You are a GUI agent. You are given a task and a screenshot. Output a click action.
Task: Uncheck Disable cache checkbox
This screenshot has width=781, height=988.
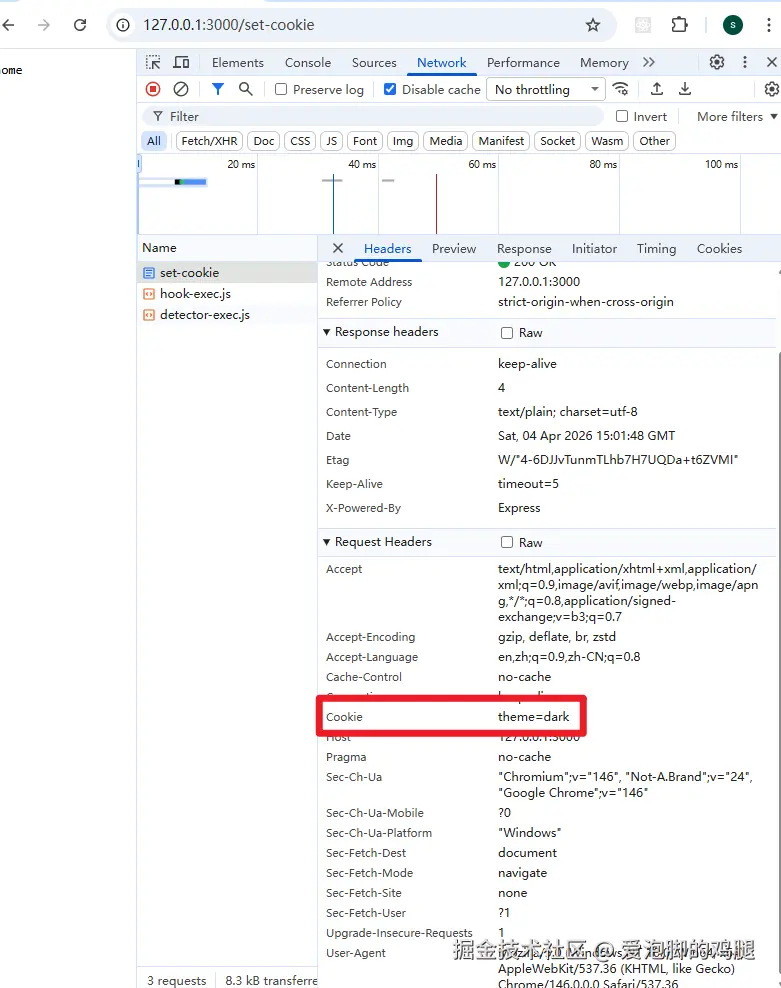tap(390, 89)
